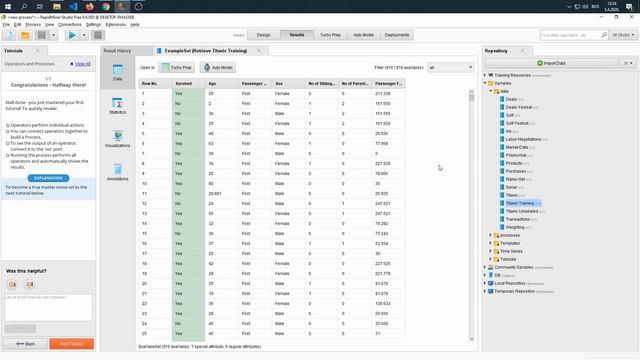Open the Visualizations view icon

(x=118, y=139)
